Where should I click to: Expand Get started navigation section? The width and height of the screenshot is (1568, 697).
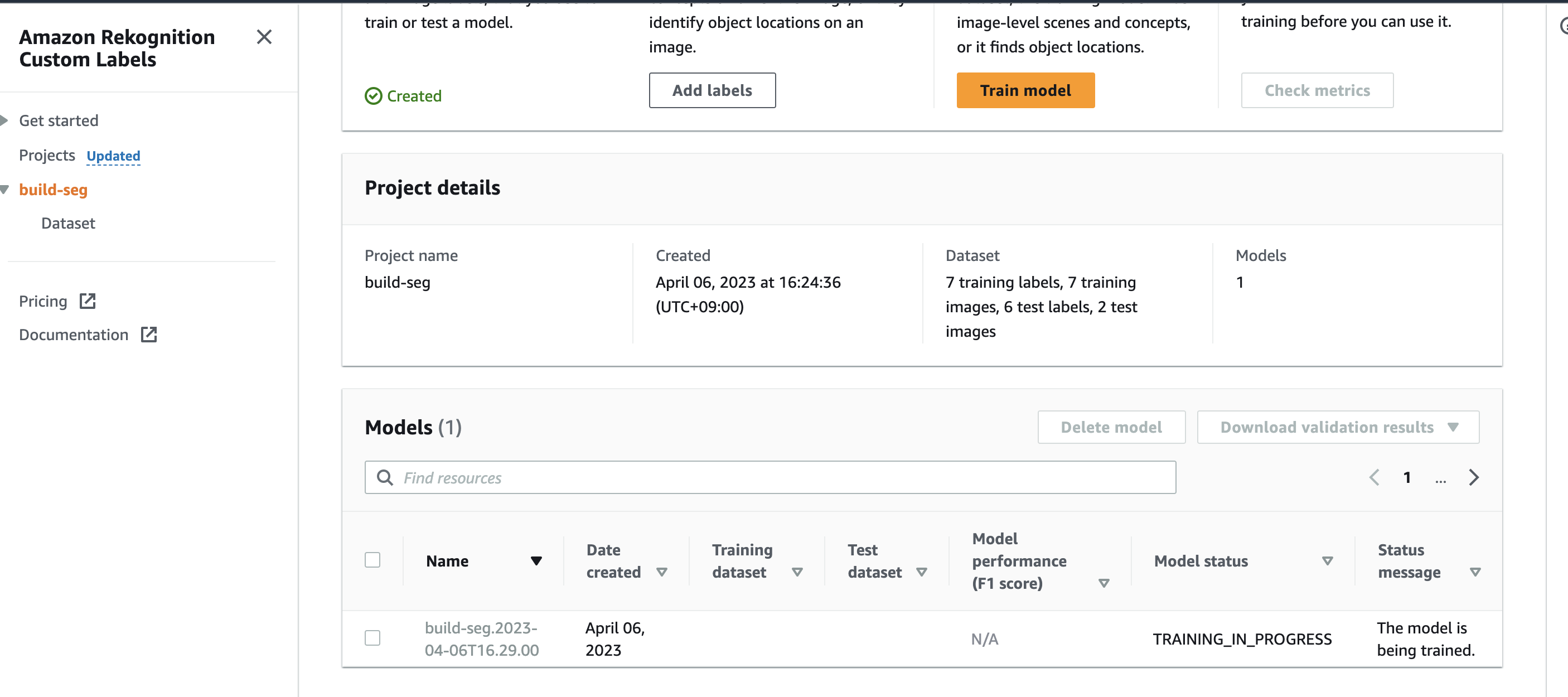pyautogui.click(x=5, y=120)
